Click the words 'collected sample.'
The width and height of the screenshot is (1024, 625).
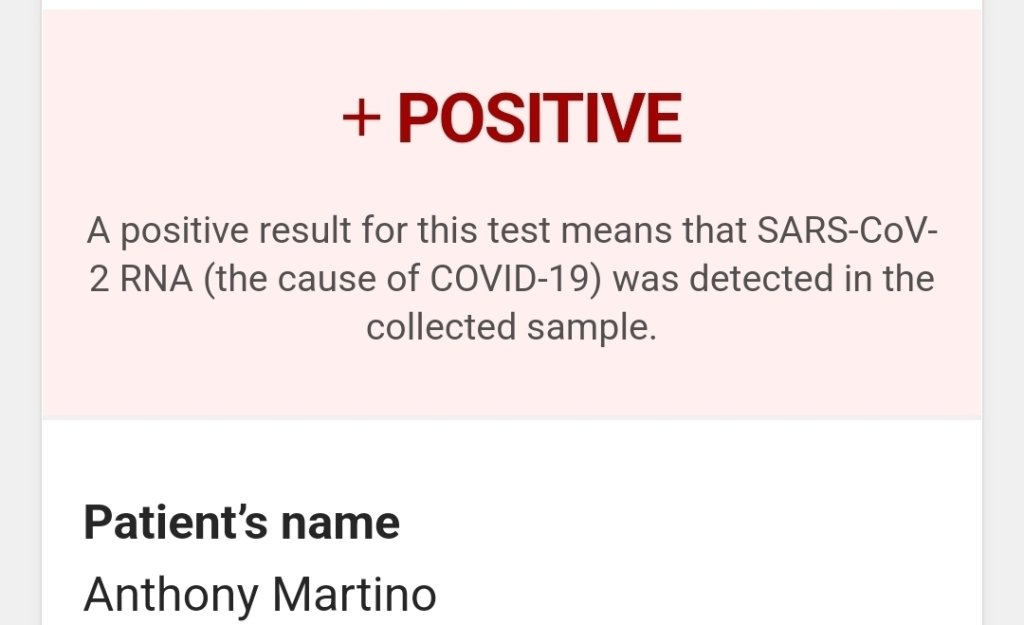coord(511,327)
